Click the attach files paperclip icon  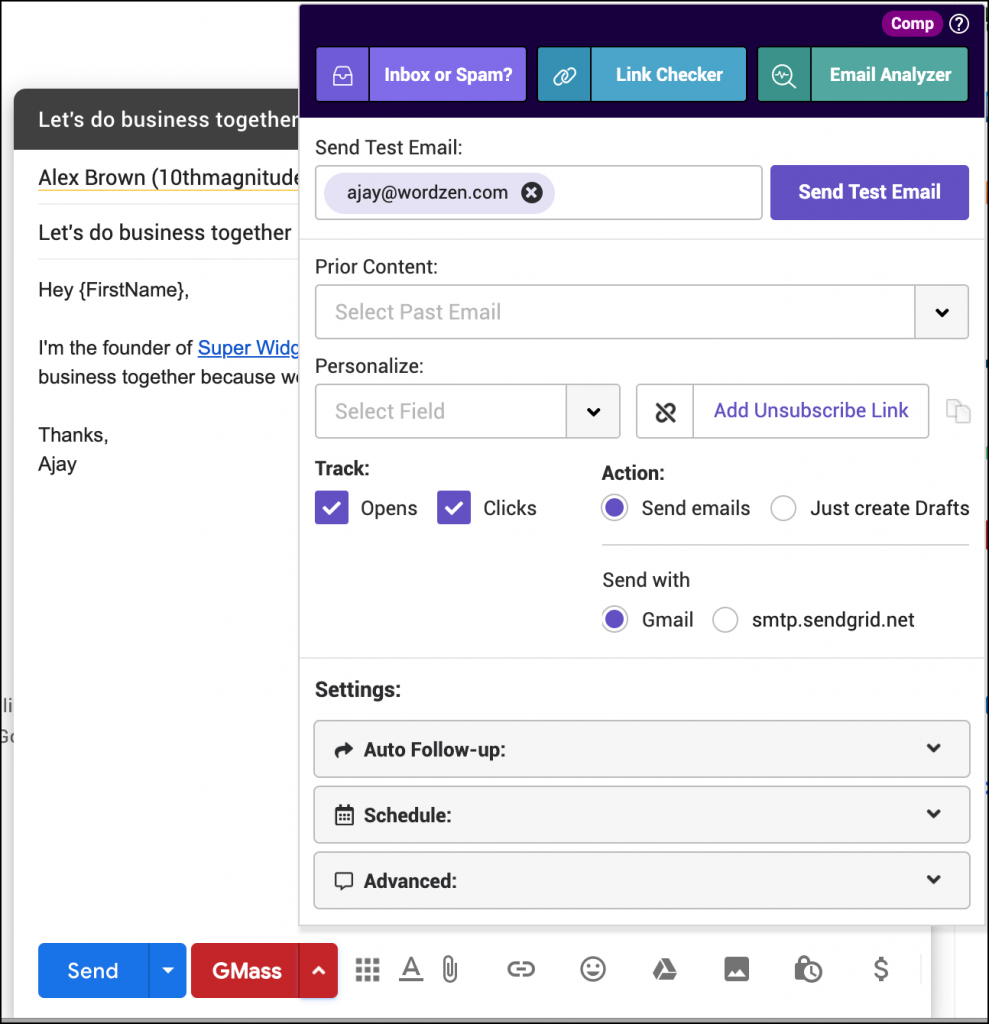pyautogui.click(x=449, y=969)
